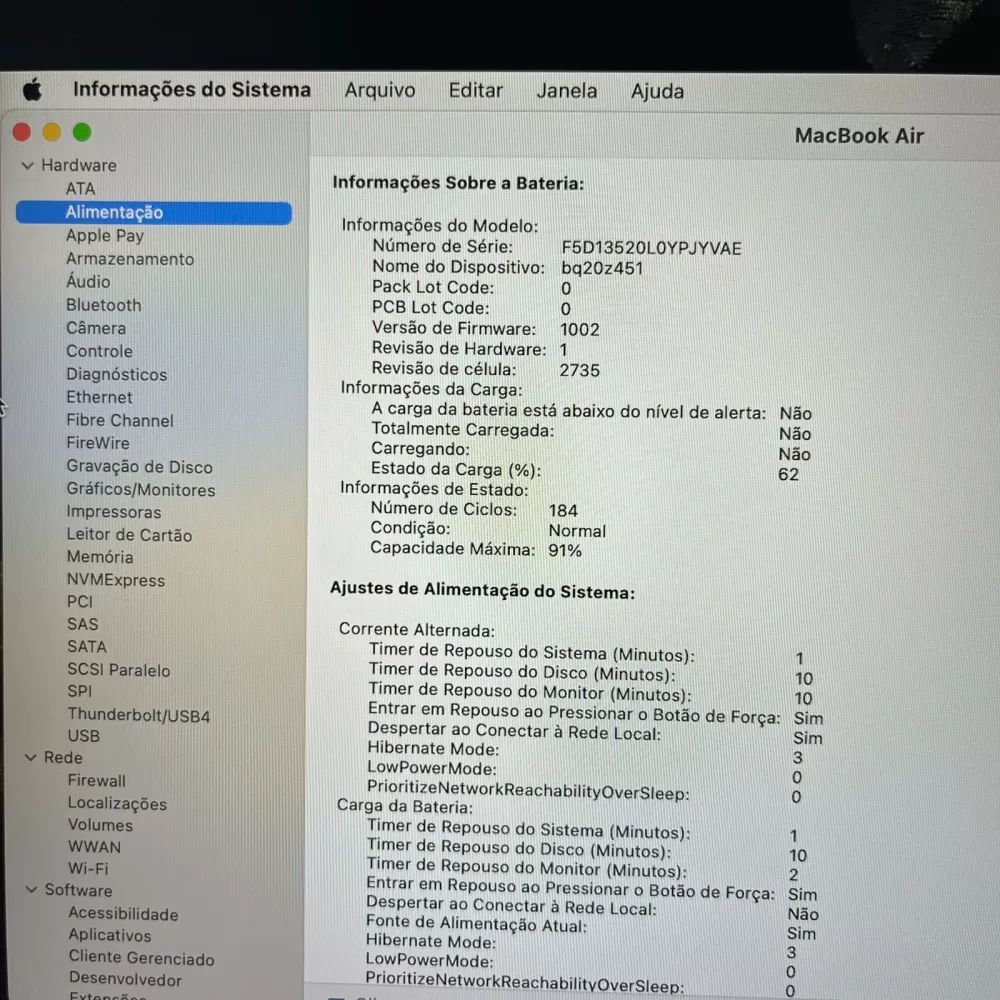Open the Janela menu
Image resolution: width=1000 pixels, height=1000 pixels.
567,91
